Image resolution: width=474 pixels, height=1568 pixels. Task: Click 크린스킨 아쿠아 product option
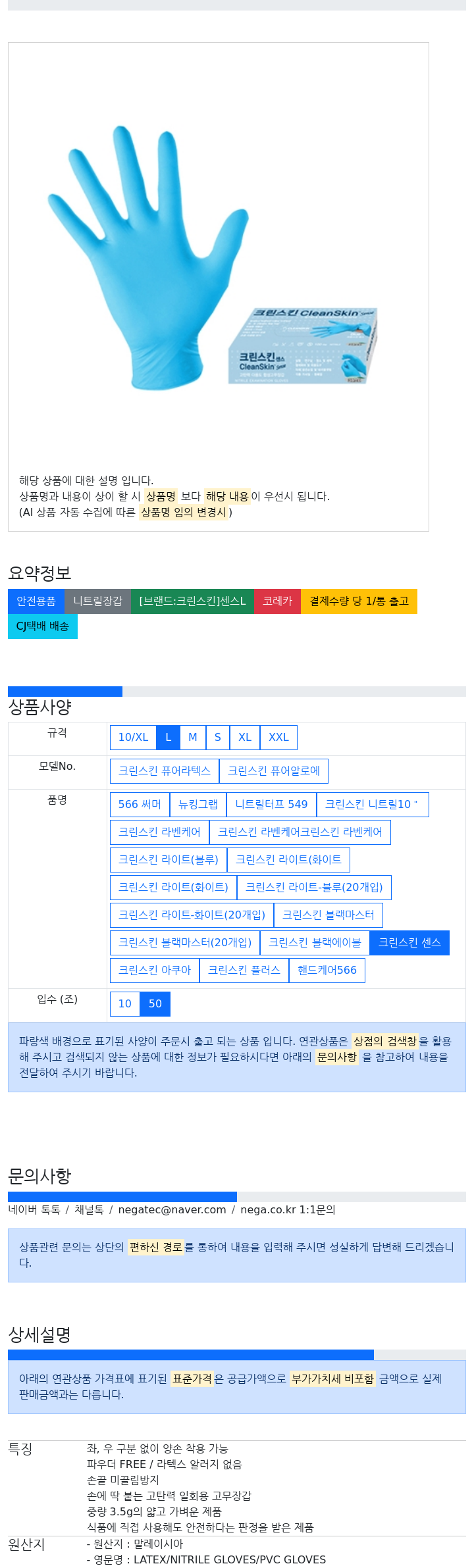click(155, 971)
